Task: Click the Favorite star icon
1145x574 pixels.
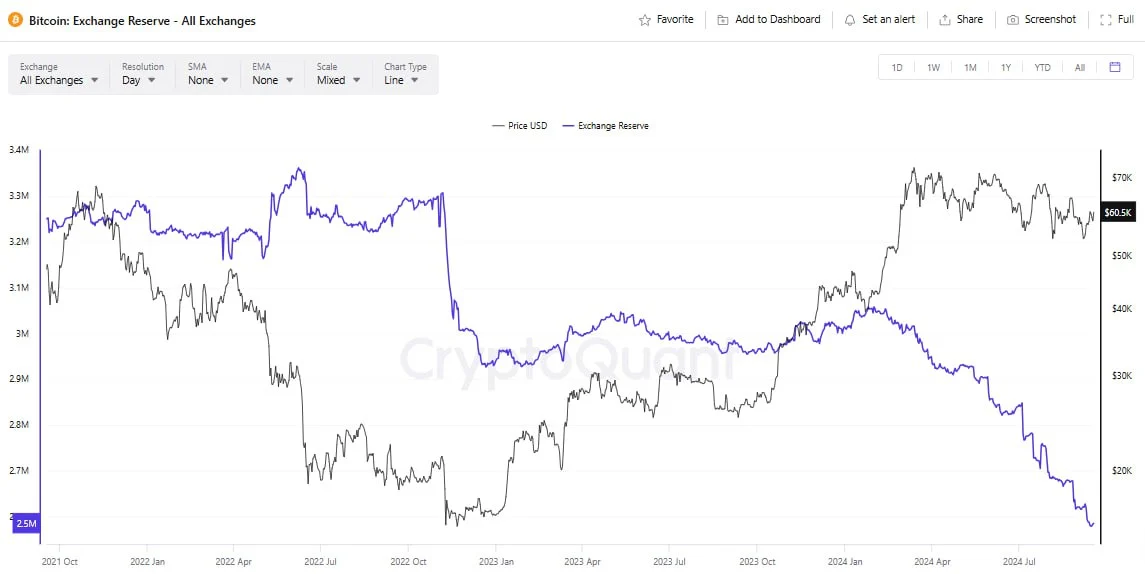Action: pyautogui.click(x=645, y=20)
